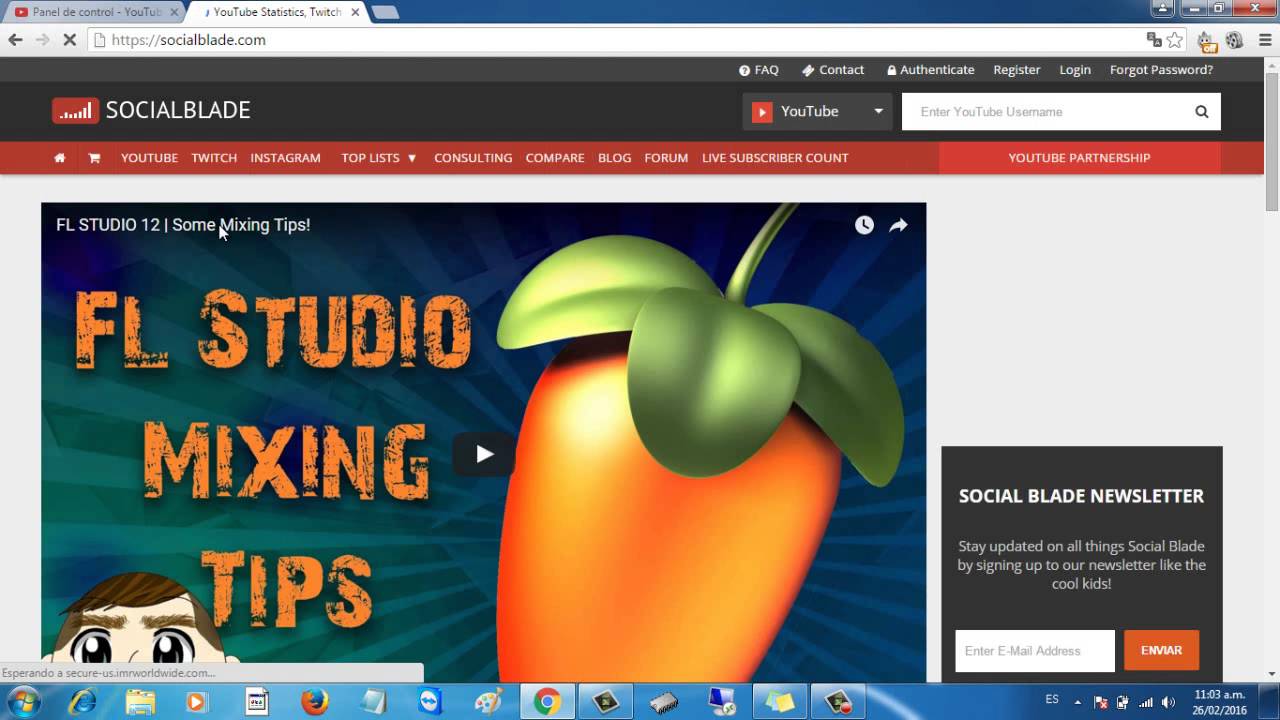Play the FL Studio Mixing Tips video

point(484,454)
